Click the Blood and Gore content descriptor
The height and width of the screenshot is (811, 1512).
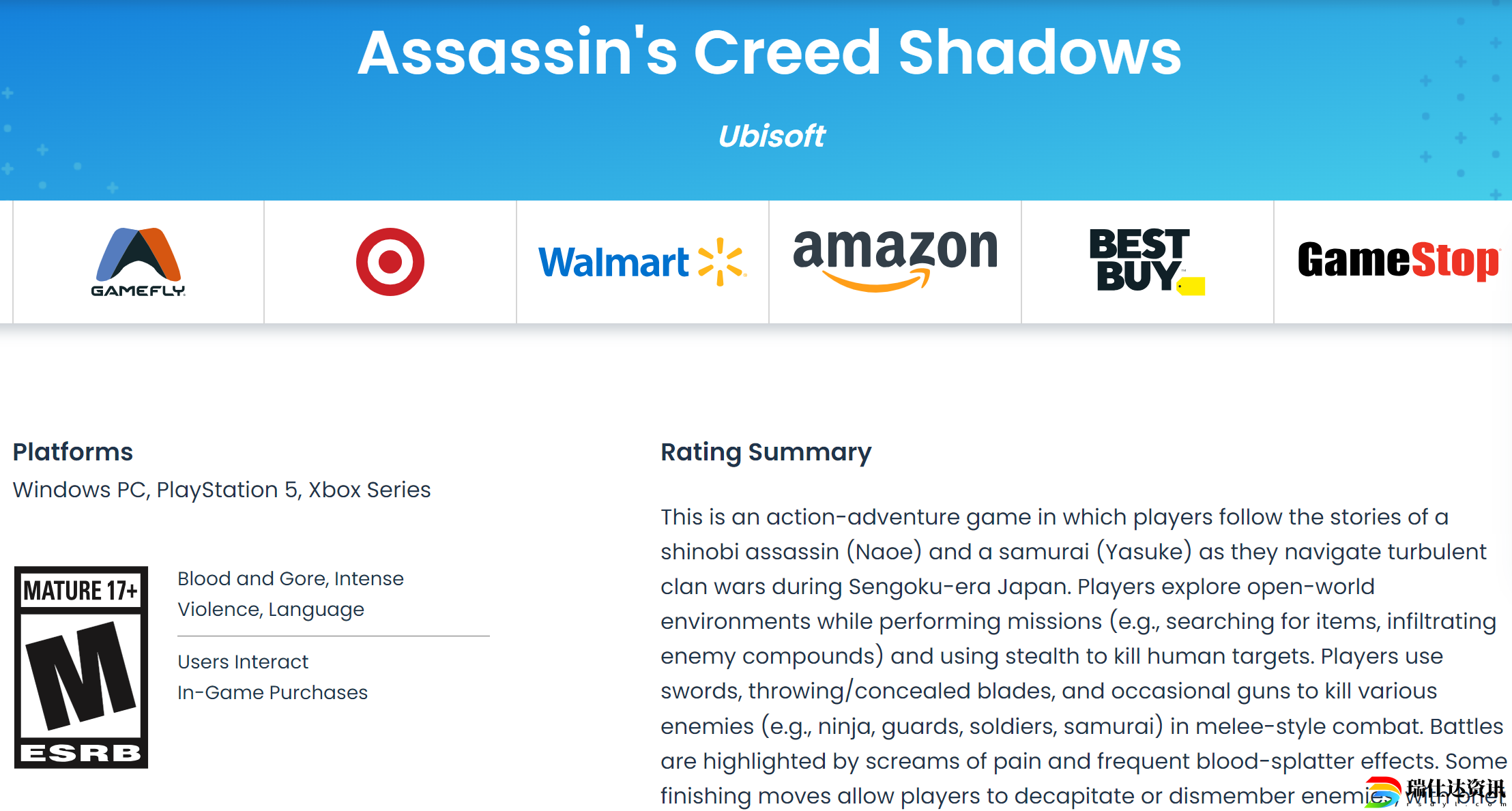(251, 578)
